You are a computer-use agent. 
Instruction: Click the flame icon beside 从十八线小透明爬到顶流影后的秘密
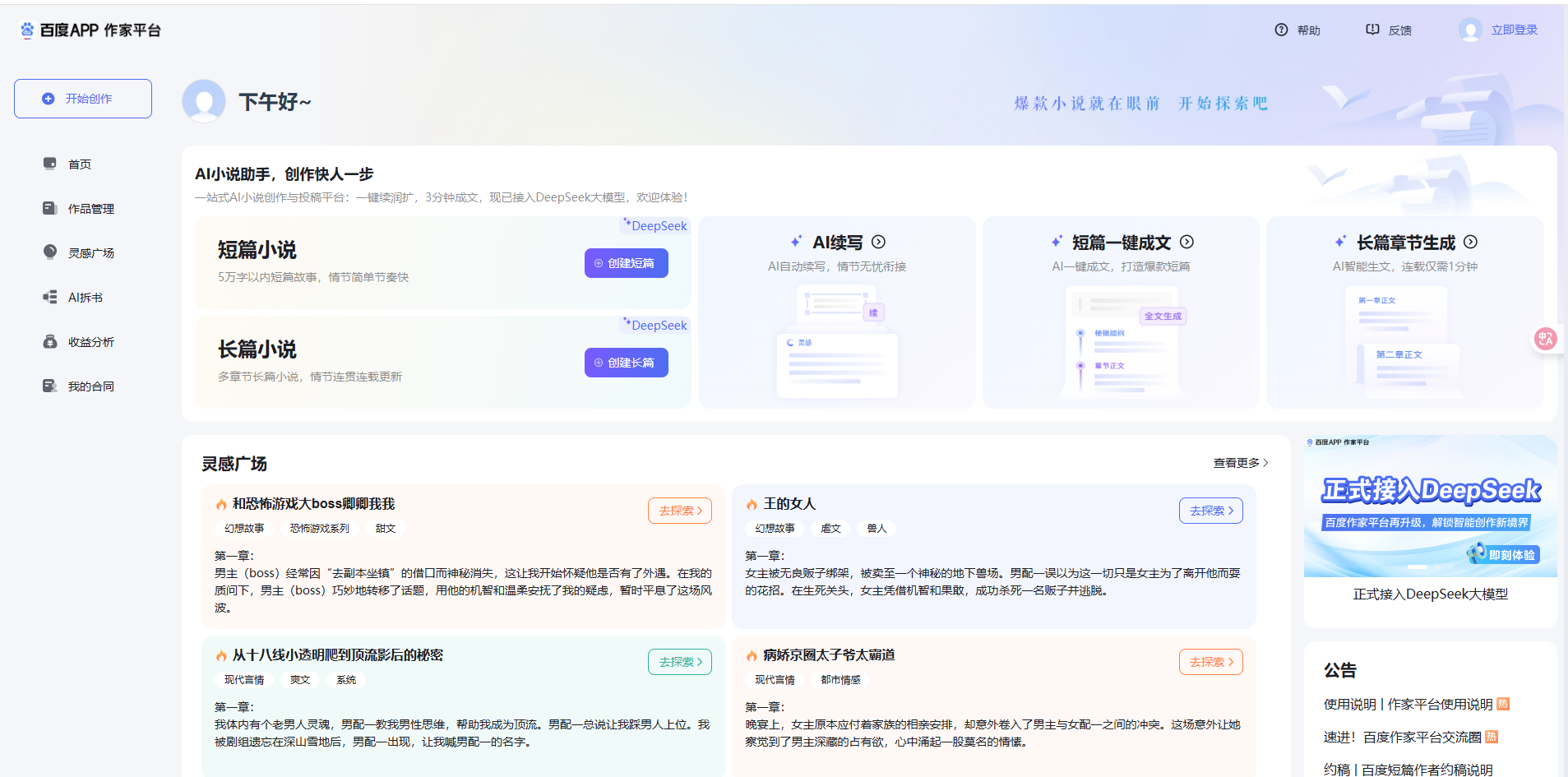[x=221, y=655]
